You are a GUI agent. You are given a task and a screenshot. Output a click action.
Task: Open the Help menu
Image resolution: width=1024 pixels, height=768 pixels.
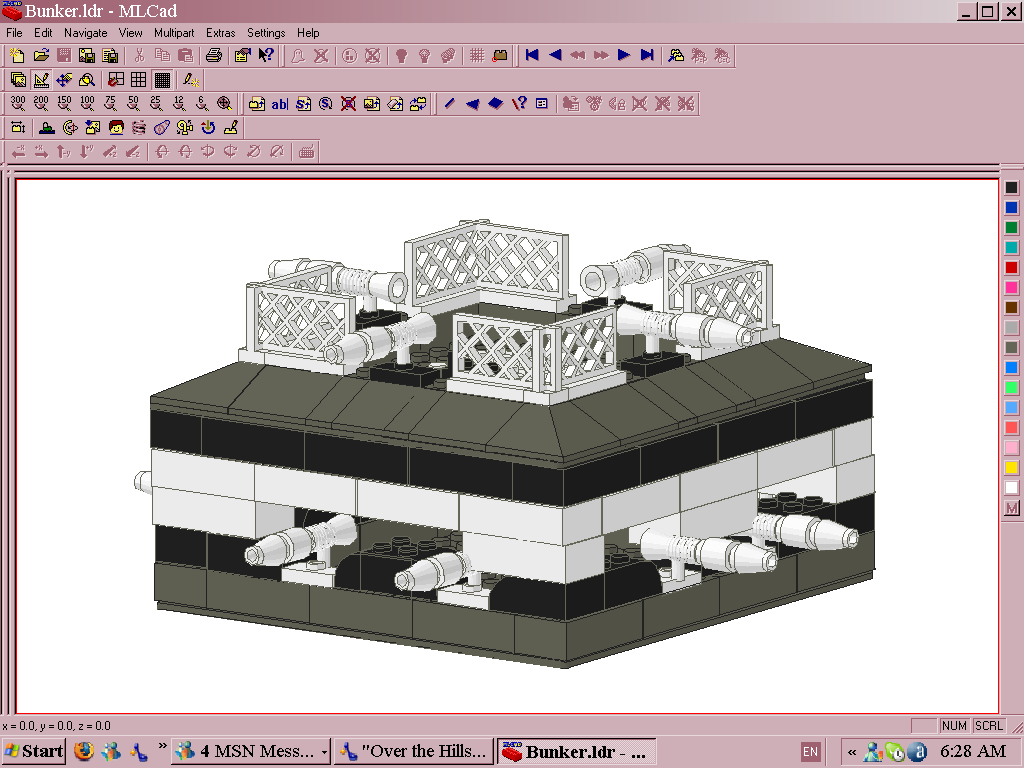click(x=308, y=33)
